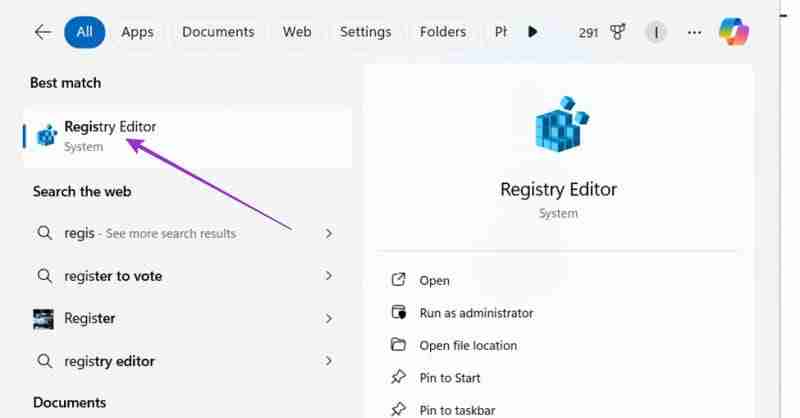
Task: Click the 'Documents' section heading
Action: click(70, 403)
